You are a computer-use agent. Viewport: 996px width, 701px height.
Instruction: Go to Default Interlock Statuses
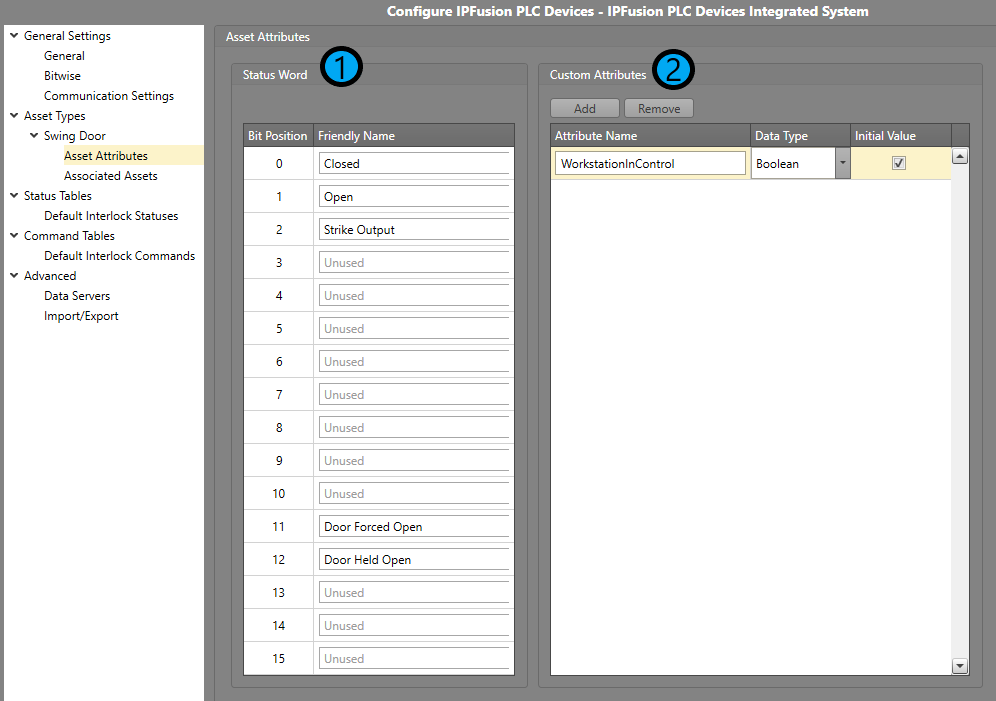pyautogui.click(x=111, y=216)
